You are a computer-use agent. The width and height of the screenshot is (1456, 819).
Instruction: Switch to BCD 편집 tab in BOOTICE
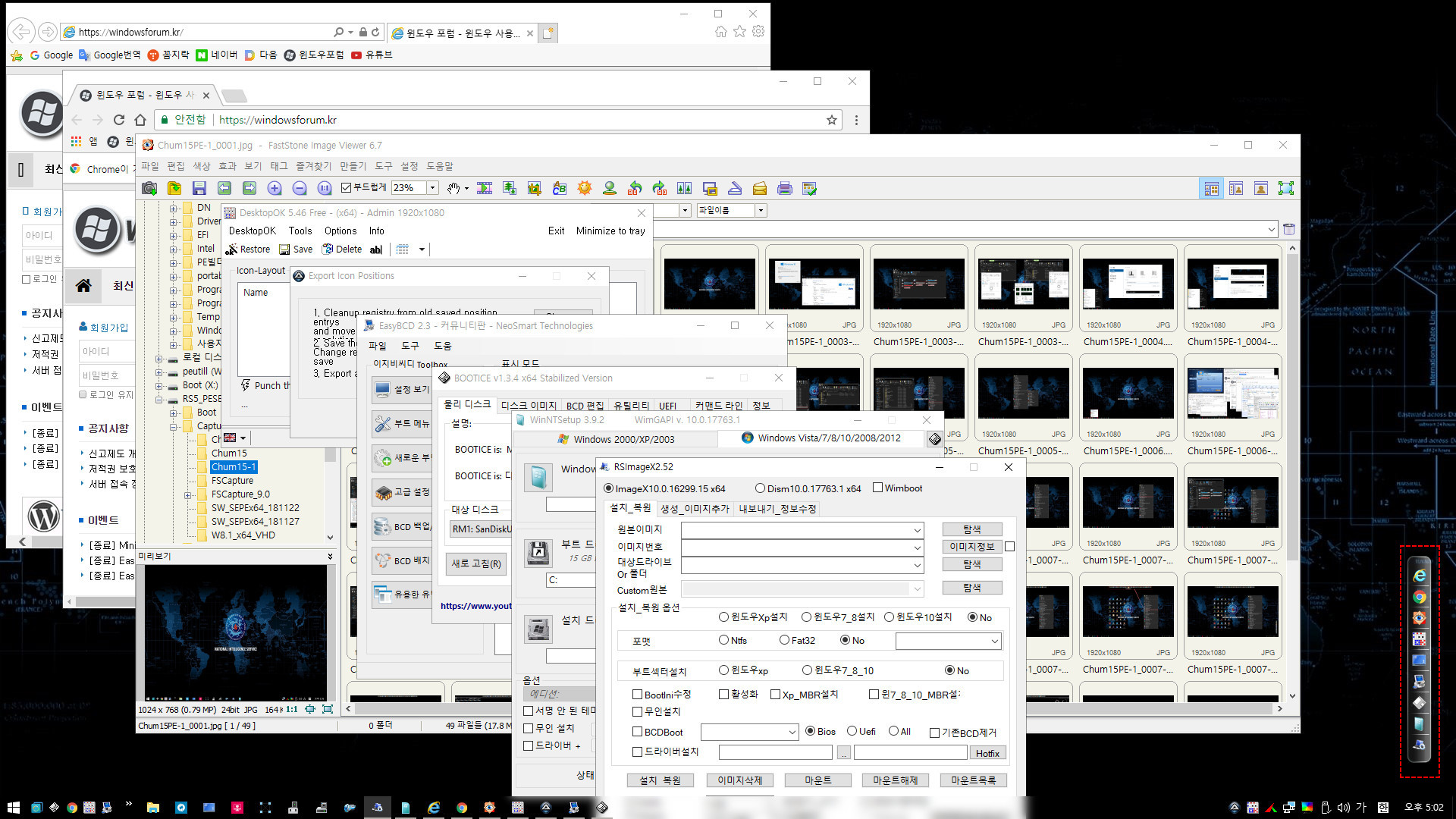tap(585, 406)
